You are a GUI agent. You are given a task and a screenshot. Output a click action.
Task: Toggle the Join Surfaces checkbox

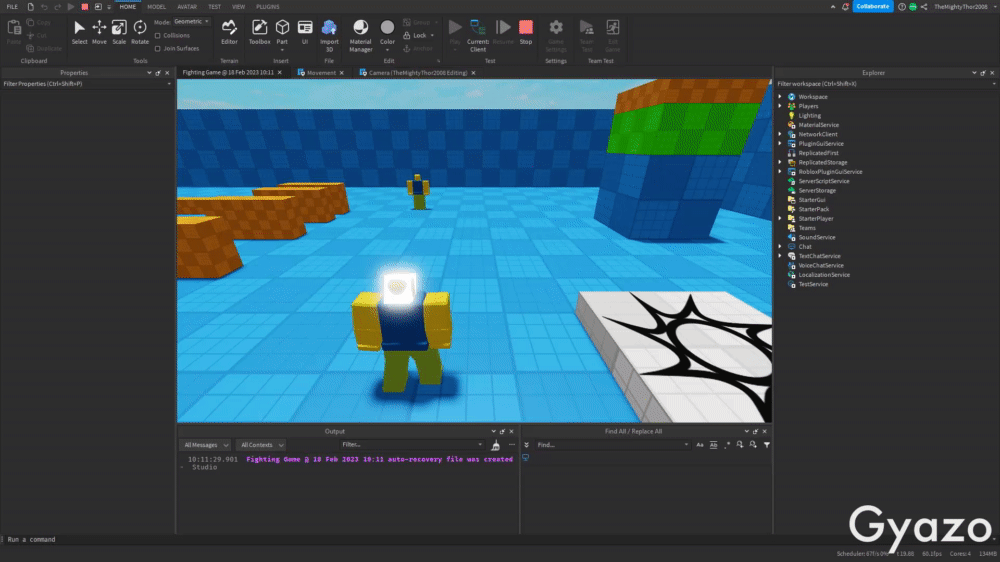(158, 48)
